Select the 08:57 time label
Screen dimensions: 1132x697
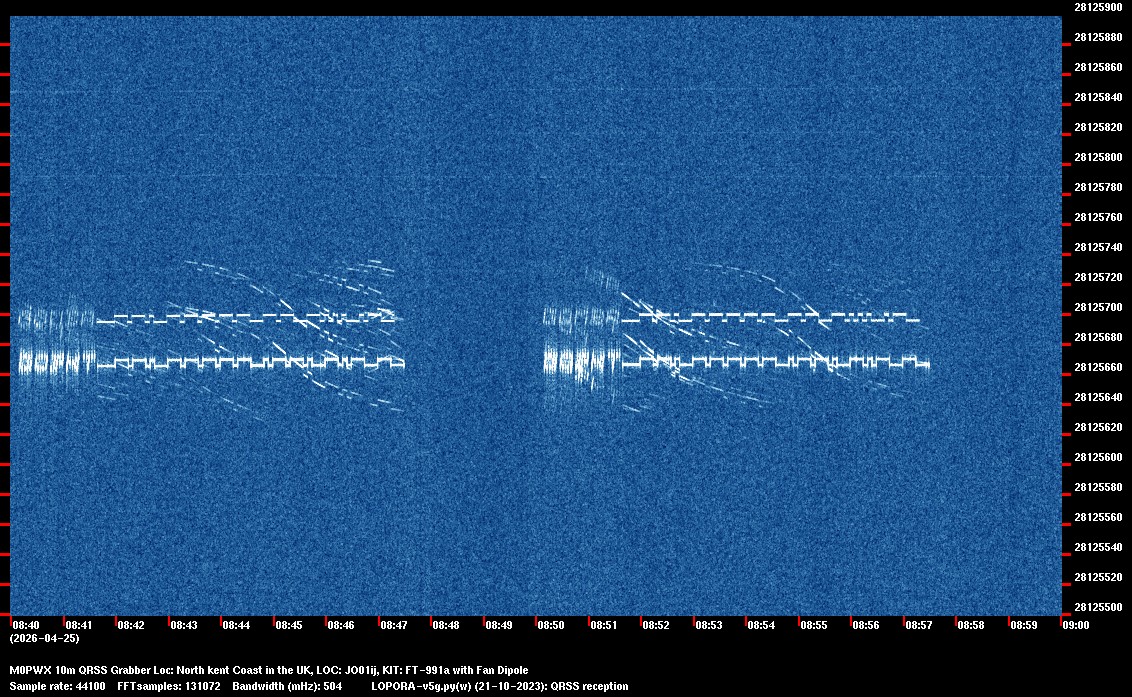pyautogui.click(x=918, y=625)
